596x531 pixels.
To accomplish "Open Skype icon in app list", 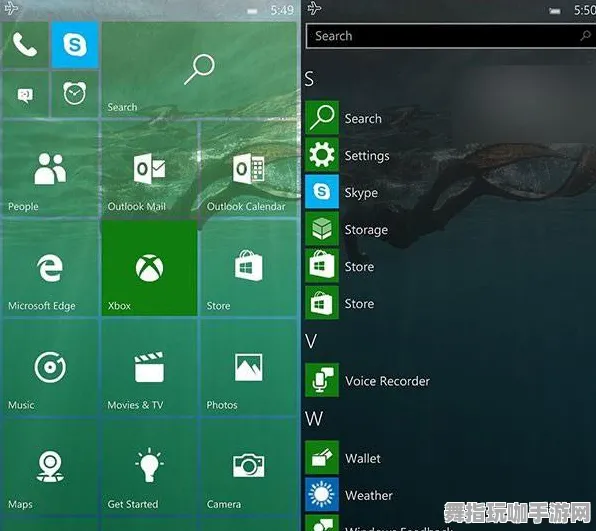I will tap(322, 192).
